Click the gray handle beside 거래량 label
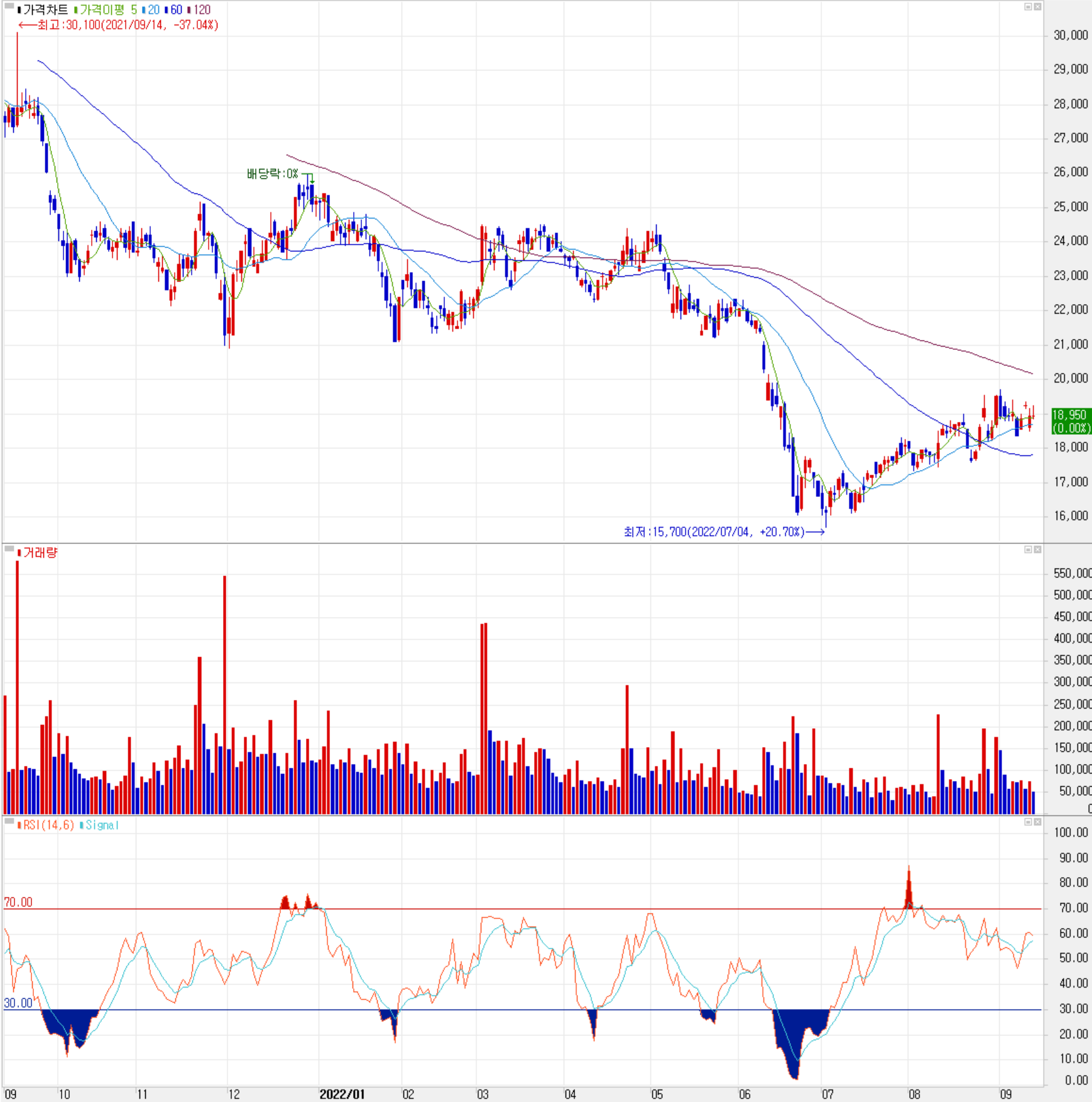This screenshot has height=1102, width=1092. [9, 549]
